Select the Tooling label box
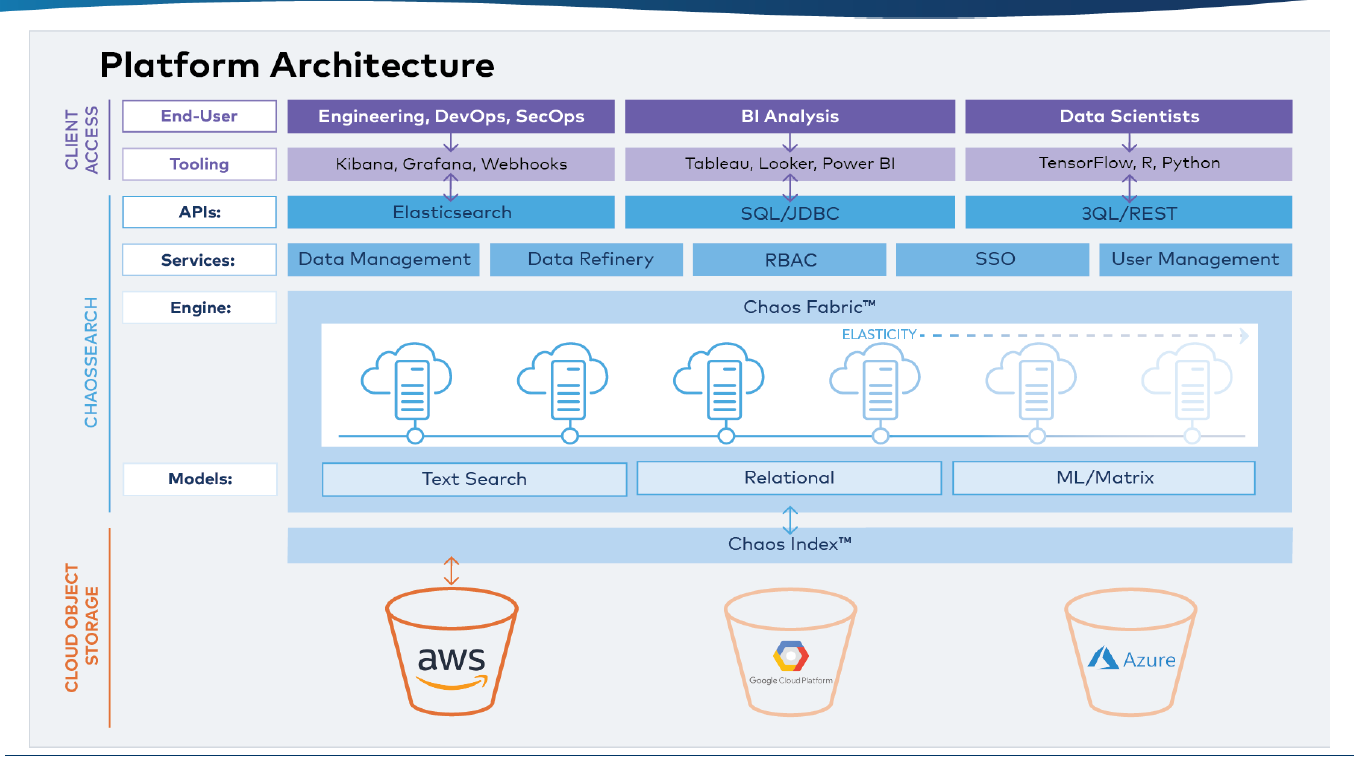The height and width of the screenshot is (769, 1357). click(x=199, y=164)
